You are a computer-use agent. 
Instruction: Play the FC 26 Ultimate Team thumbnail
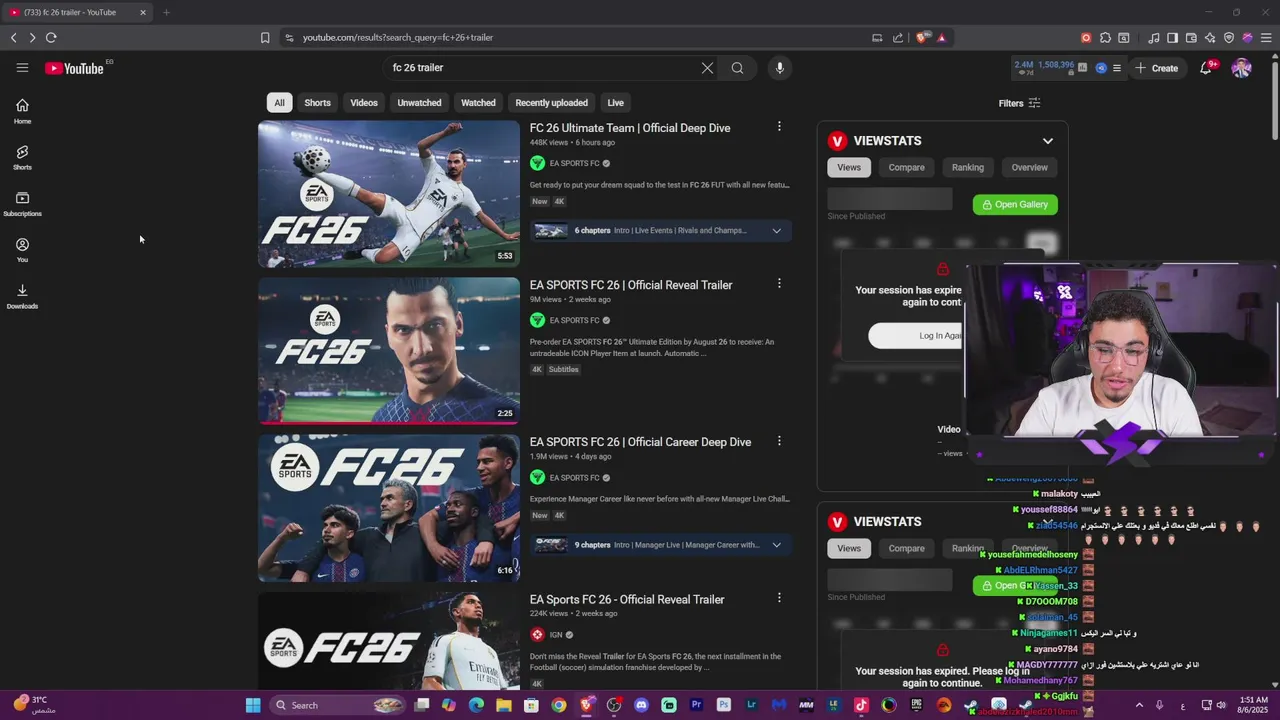click(389, 194)
